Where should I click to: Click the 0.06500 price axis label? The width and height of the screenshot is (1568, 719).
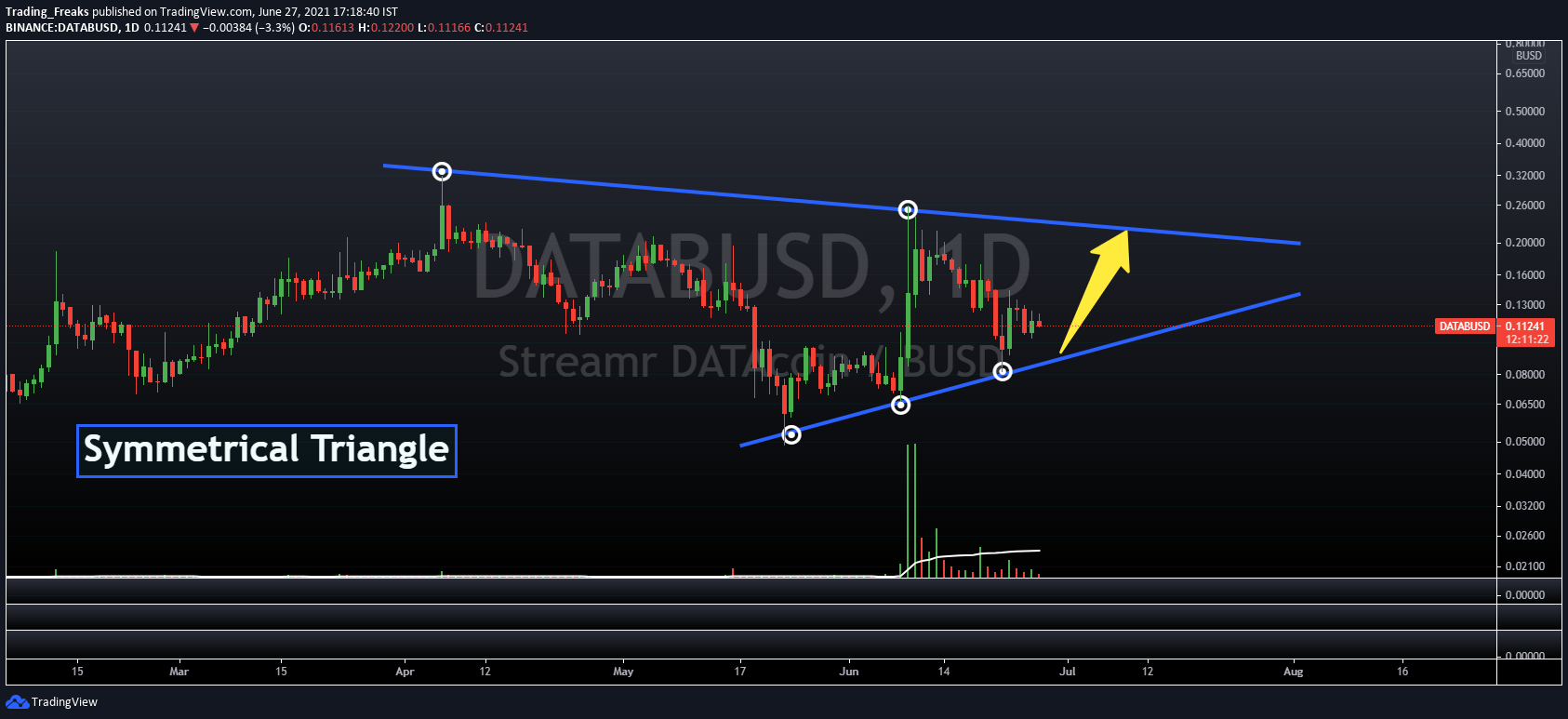1525,405
